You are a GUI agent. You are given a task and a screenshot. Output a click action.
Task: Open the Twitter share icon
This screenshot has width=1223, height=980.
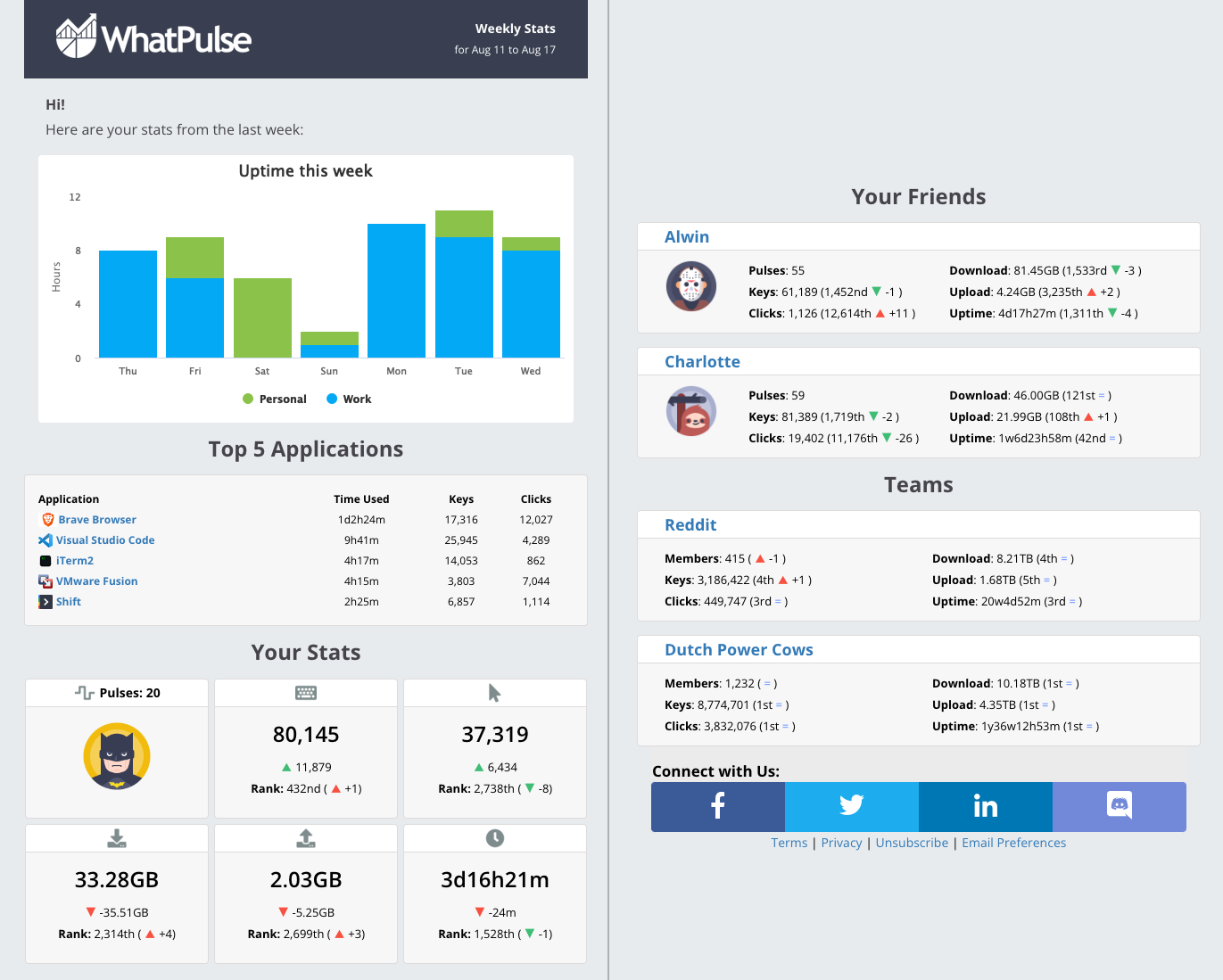[851, 806]
